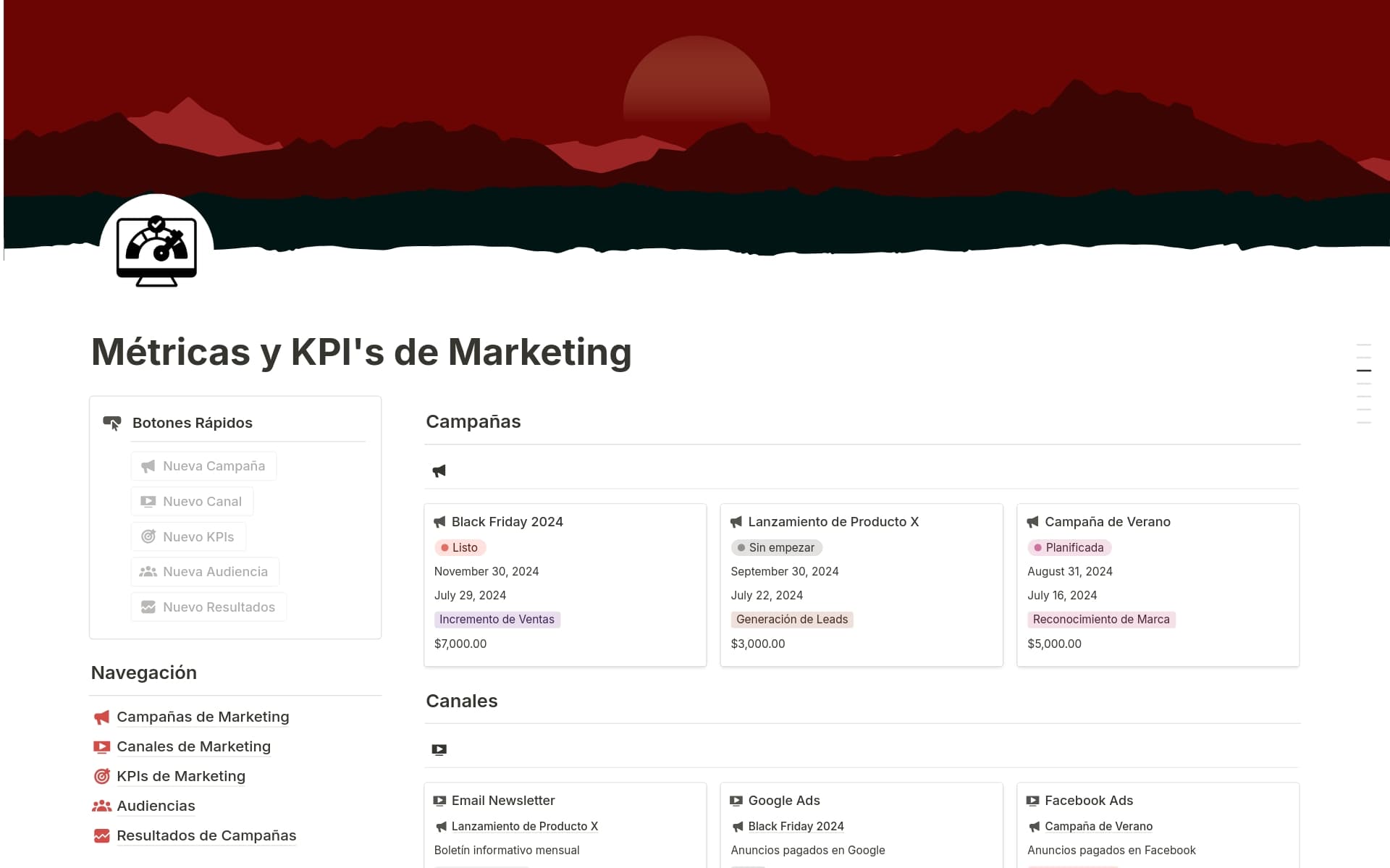Select the video channel icon under Canales
The width and height of the screenshot is (1390, 868).
[x=439, y=750]
